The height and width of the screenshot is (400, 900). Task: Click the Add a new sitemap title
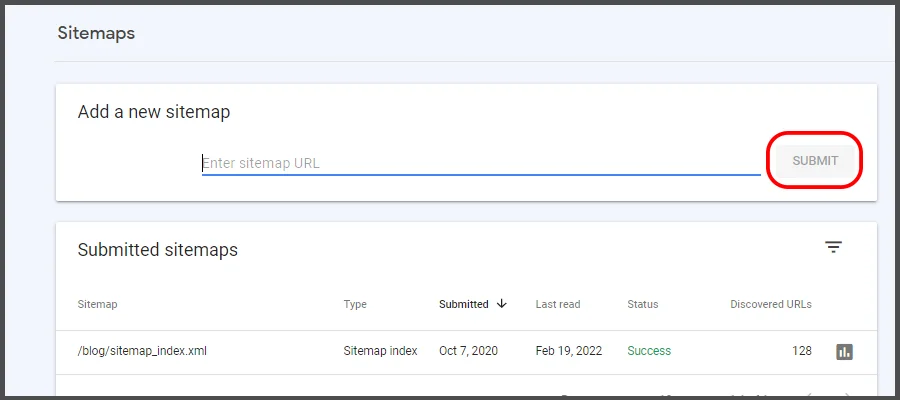(153, 112)
